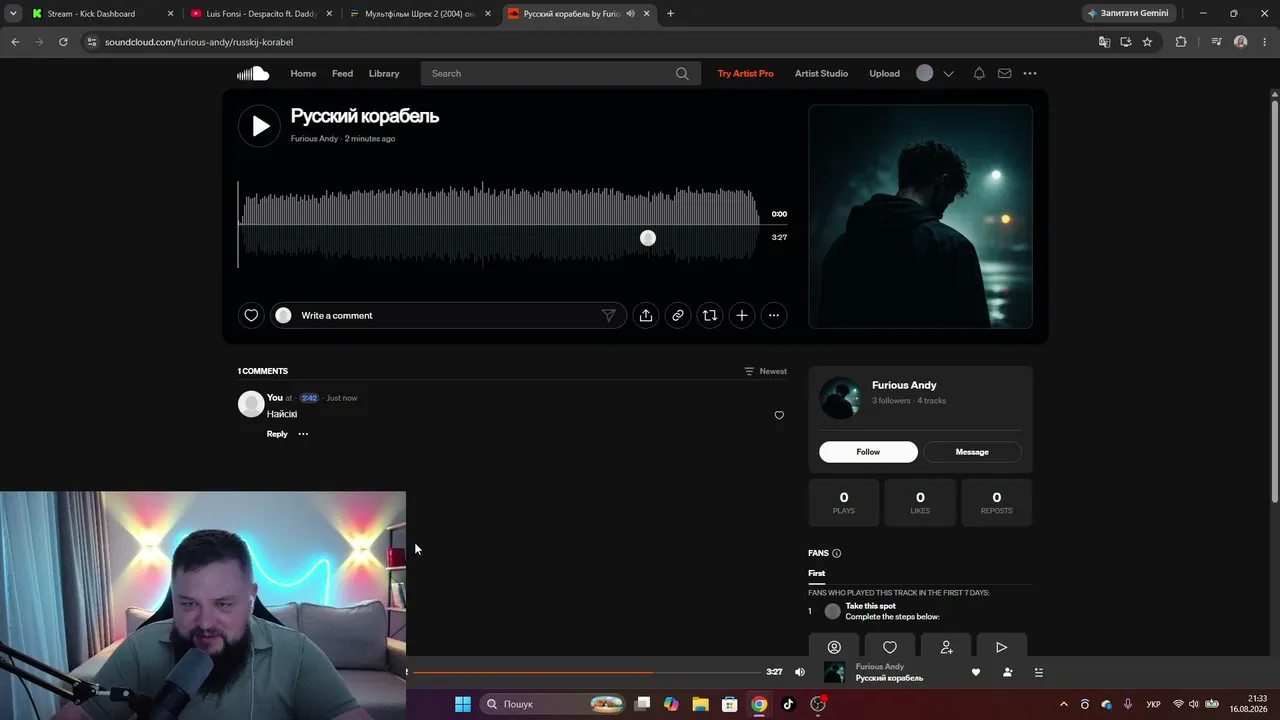Reload the page
1280x720 pixels.
coord(63,42)
